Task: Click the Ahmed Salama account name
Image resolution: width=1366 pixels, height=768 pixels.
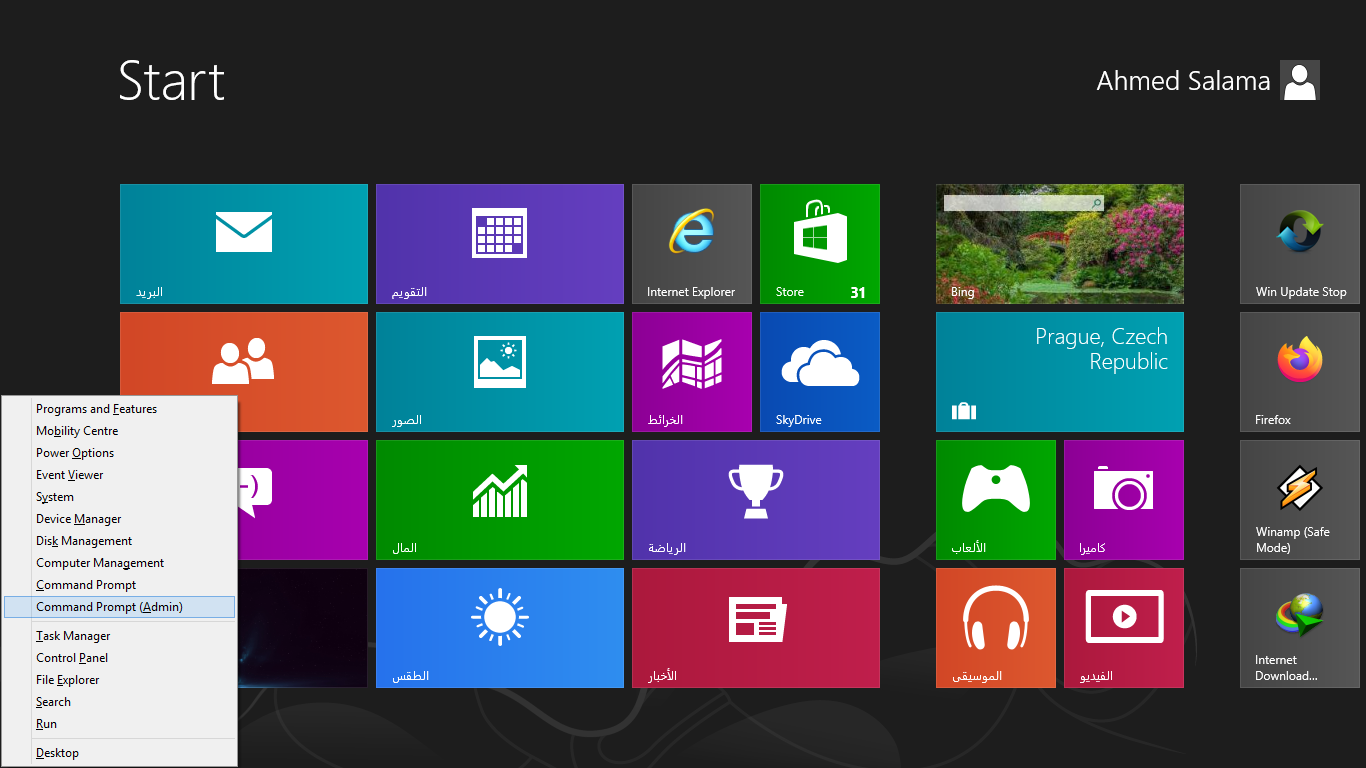Action: pos(1183,81)
